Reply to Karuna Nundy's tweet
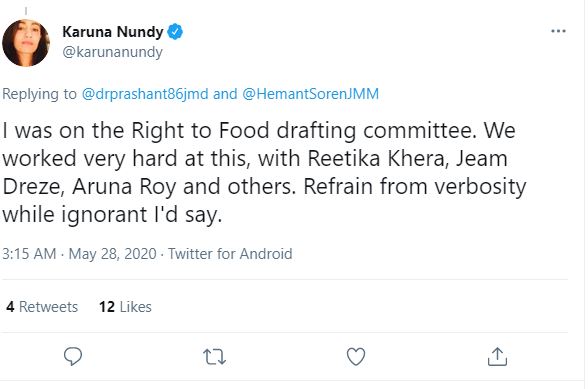Viewport: 588px width, 389px height. (x=73, y=356)
